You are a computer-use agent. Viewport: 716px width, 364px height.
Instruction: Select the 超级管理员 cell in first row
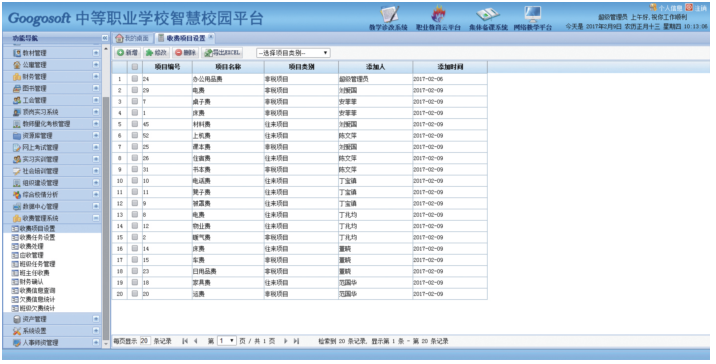pyautogui.click(x=375, y=79)
